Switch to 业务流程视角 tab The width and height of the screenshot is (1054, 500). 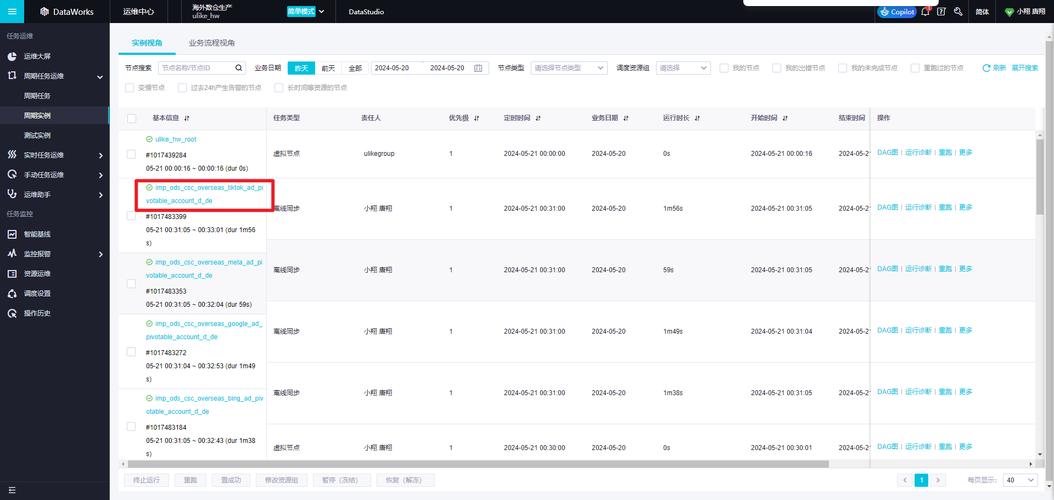212,43
